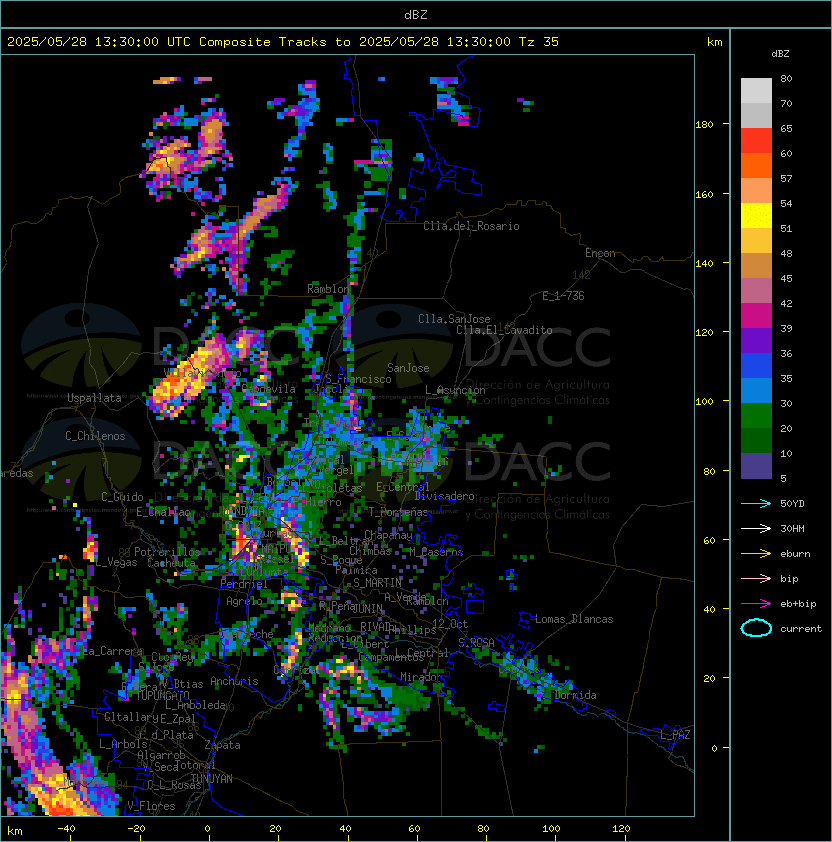Click the 180 km vertical axis tick
The image size is (832, 842).
(x=704, y=125)
